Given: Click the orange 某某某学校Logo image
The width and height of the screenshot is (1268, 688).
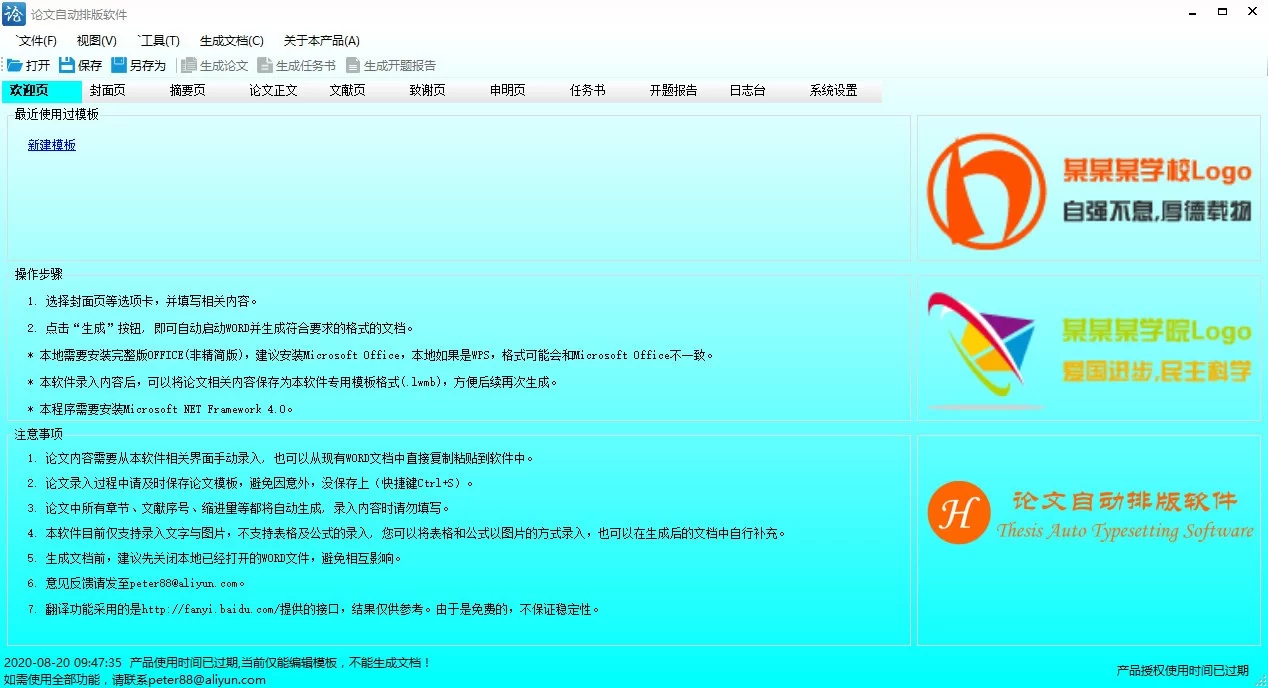Looking at the screenshot, I should click(x=1088, y=188).
